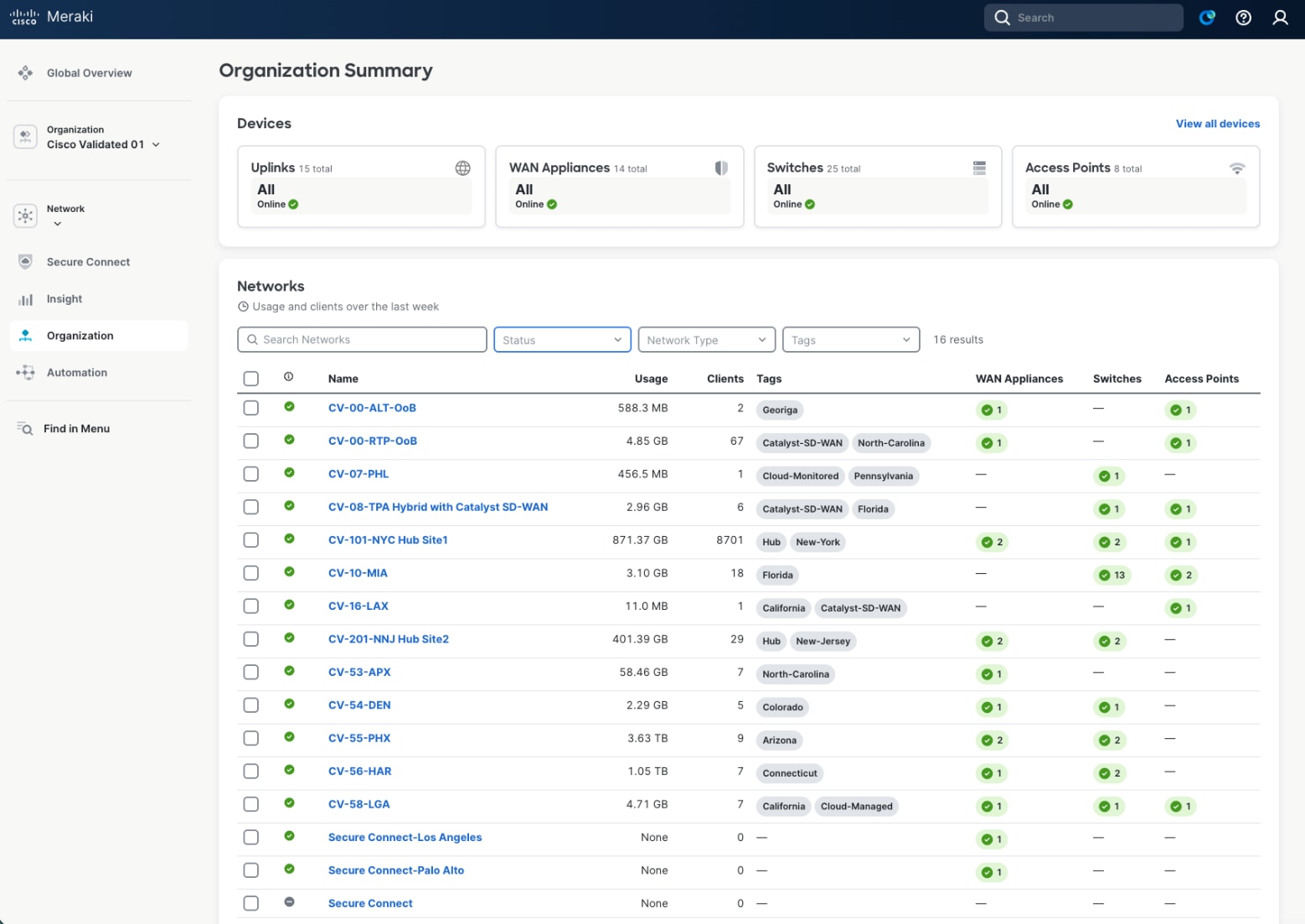Click the WAN Appliances shield icon
This screenshot has width=1305, height=924.
coord(721,168)
